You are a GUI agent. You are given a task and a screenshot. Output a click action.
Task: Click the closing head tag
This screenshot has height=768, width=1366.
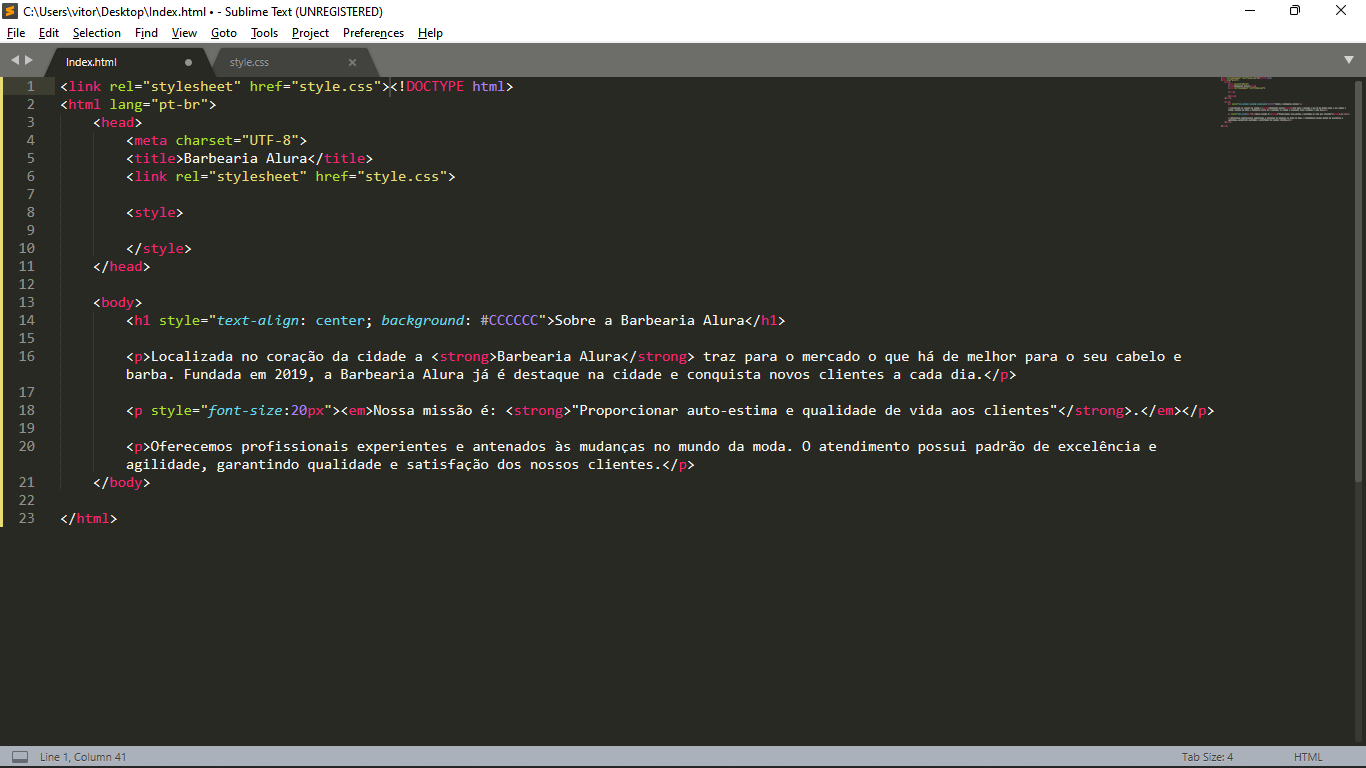tap(122, 266)
